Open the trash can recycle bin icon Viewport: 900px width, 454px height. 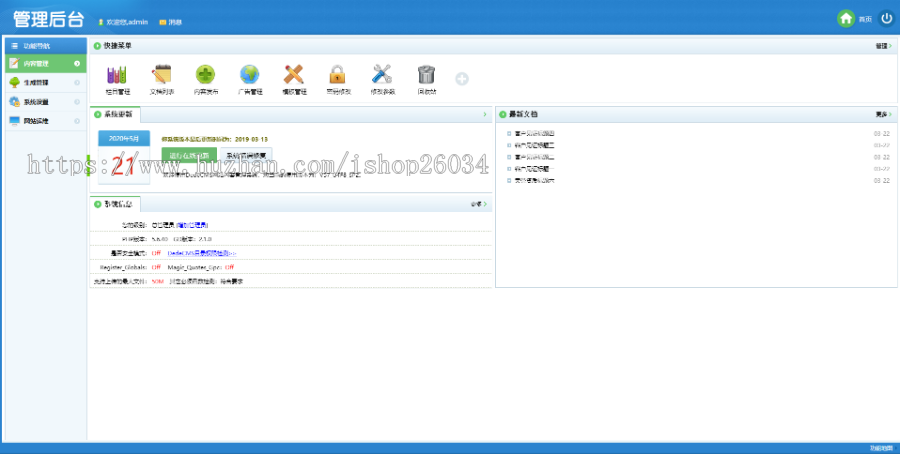[426, 75]
